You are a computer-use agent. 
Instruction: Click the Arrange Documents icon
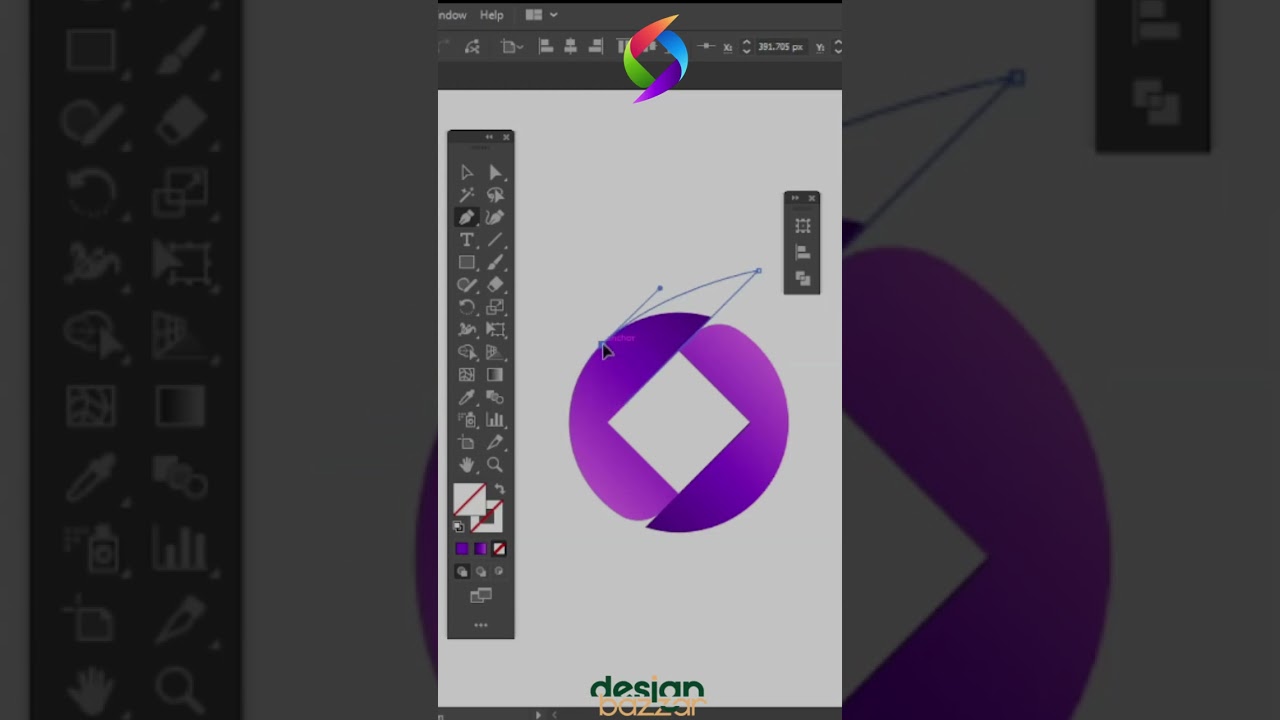tap(534, 15)
